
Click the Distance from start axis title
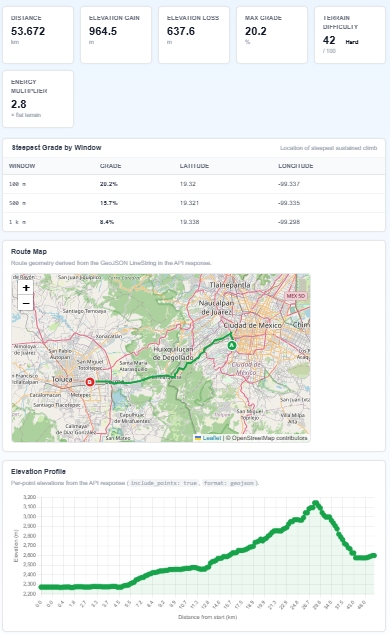(207, 617)
